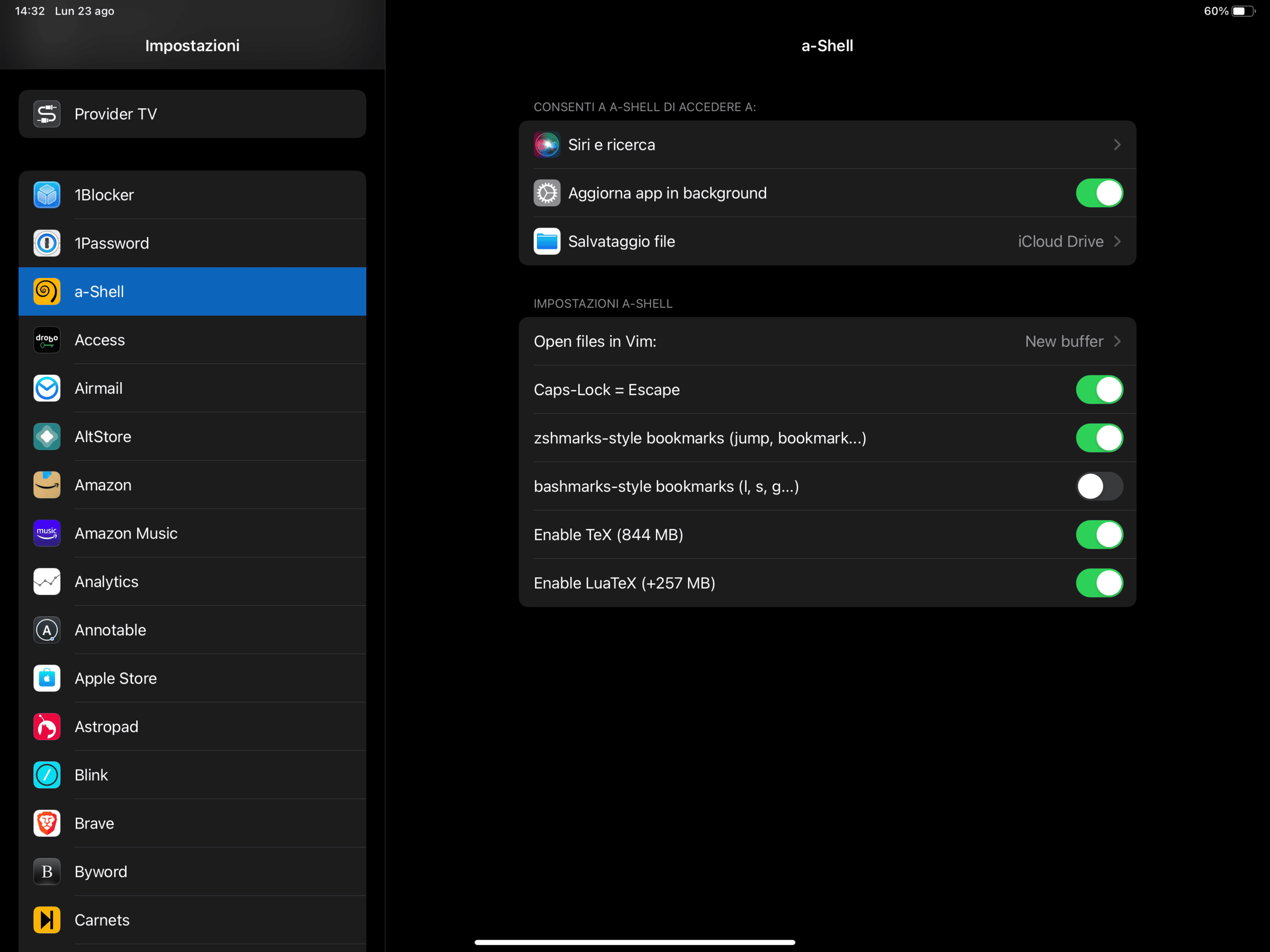1270x952 pixels.
Task: Select the AltStore app icon
Action: (x=47, y=436)
